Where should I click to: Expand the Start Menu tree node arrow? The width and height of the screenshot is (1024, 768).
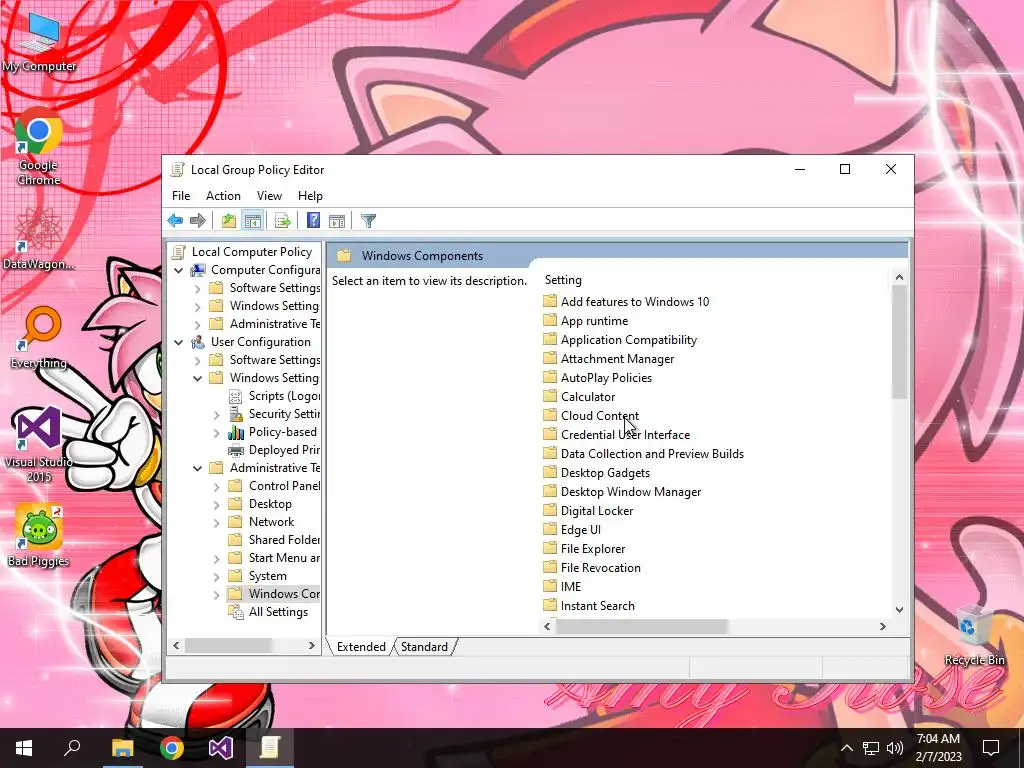click(x=216, y=558)
